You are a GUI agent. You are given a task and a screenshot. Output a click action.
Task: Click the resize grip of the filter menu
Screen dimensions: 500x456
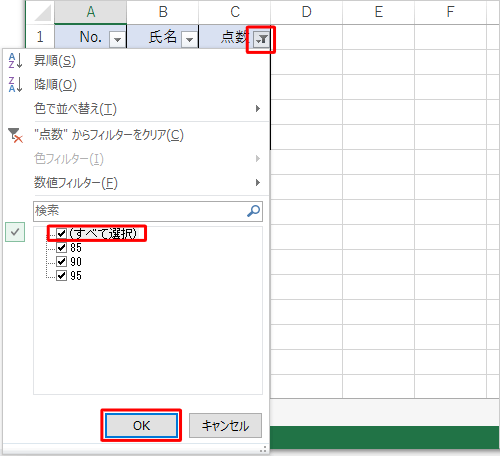(x=263, y=449)
